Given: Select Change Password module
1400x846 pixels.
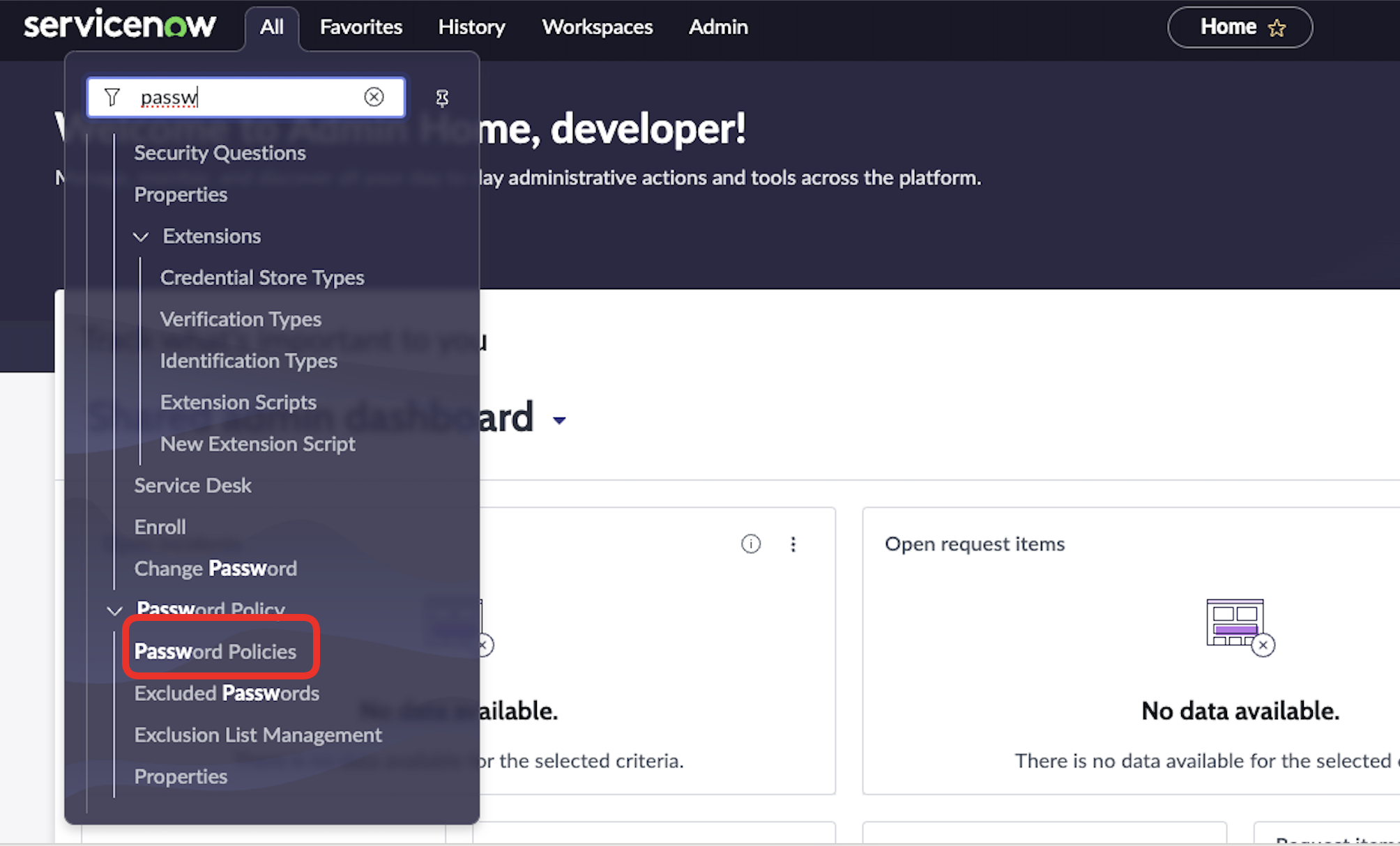Looking at the screenshot, I should [215, 569].
